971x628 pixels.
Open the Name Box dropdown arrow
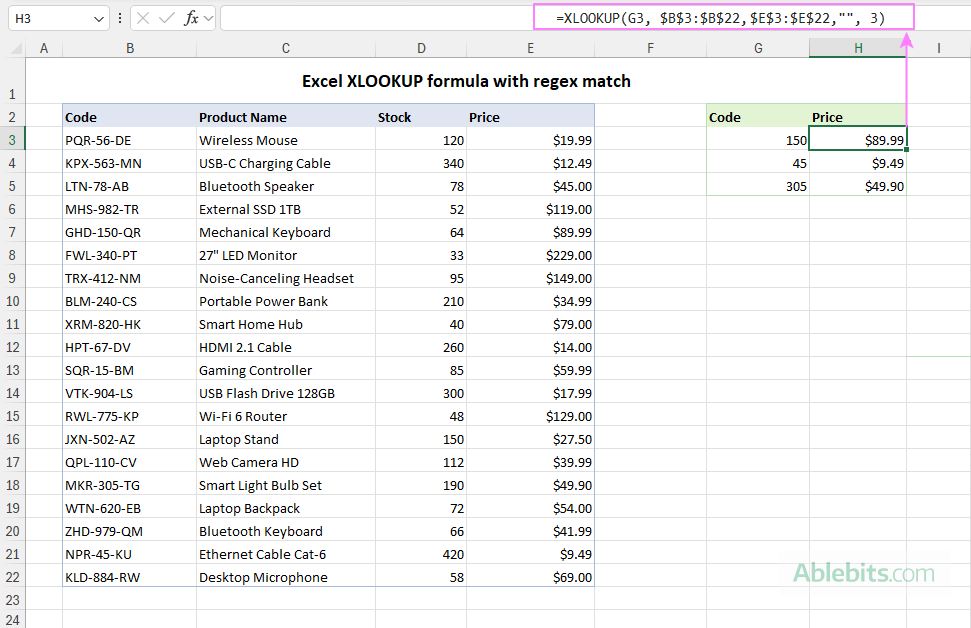[97, 18]
